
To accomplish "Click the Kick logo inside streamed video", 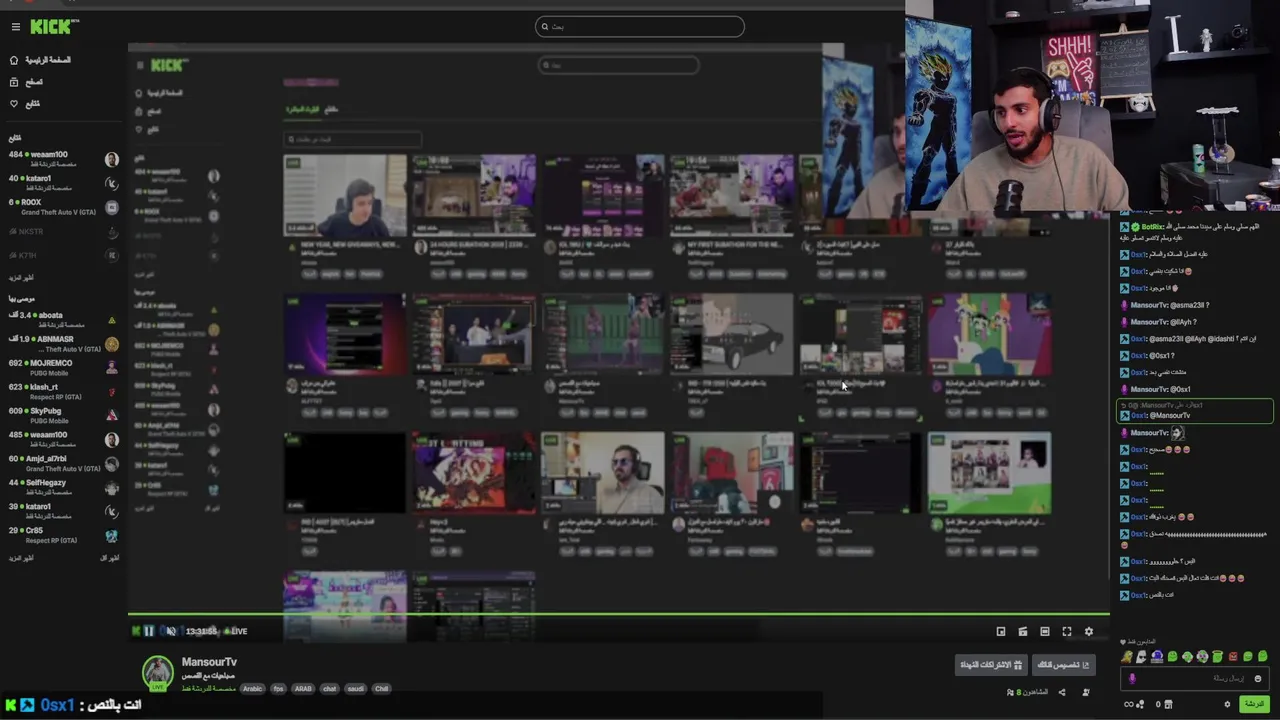I will pos(169,65).
